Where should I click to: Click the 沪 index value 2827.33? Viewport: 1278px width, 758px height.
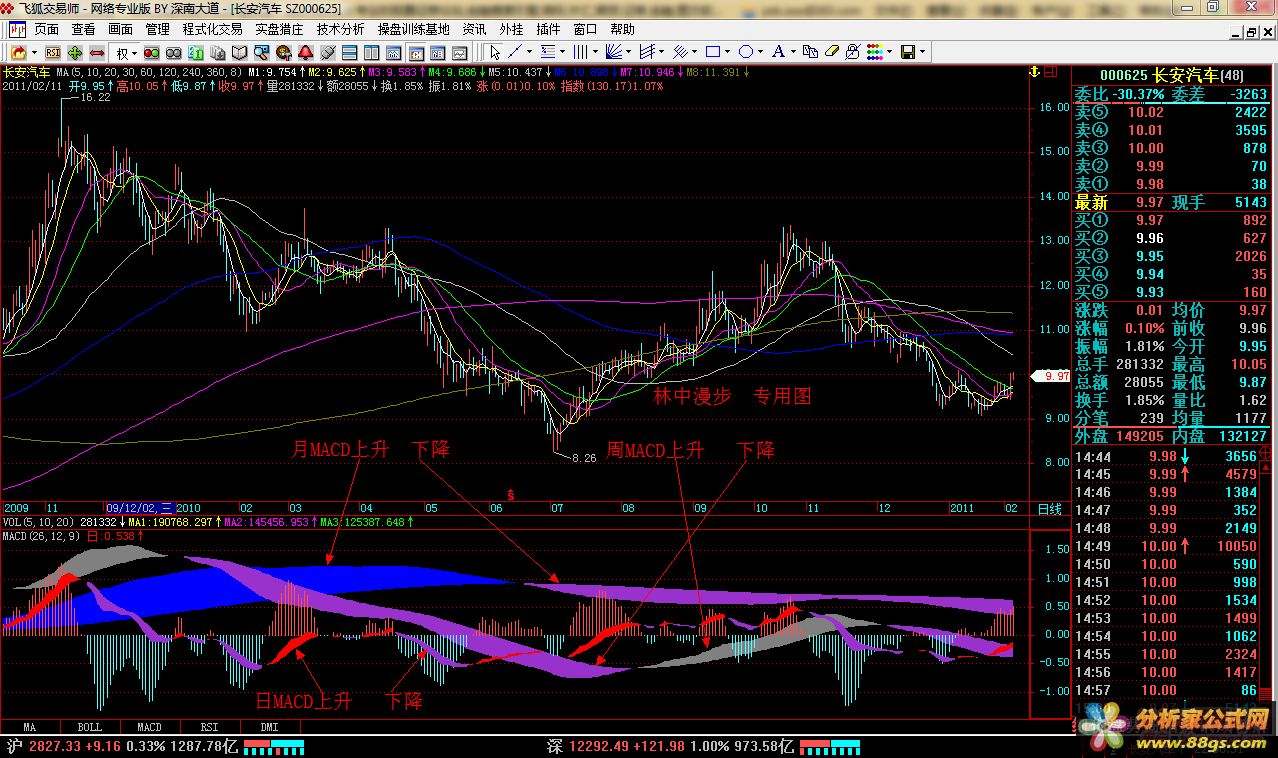pos(57,746)
